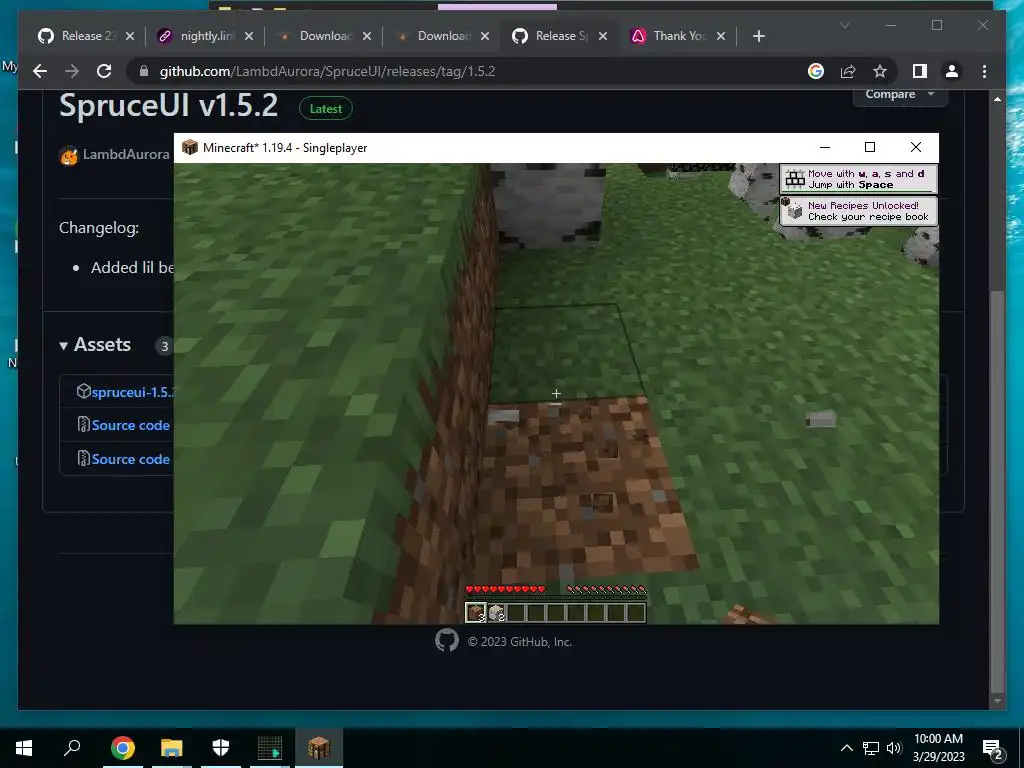This screenshot has width=1024, height=768.
Task: Share this page via the share icon
Action: tap(848, 71)
